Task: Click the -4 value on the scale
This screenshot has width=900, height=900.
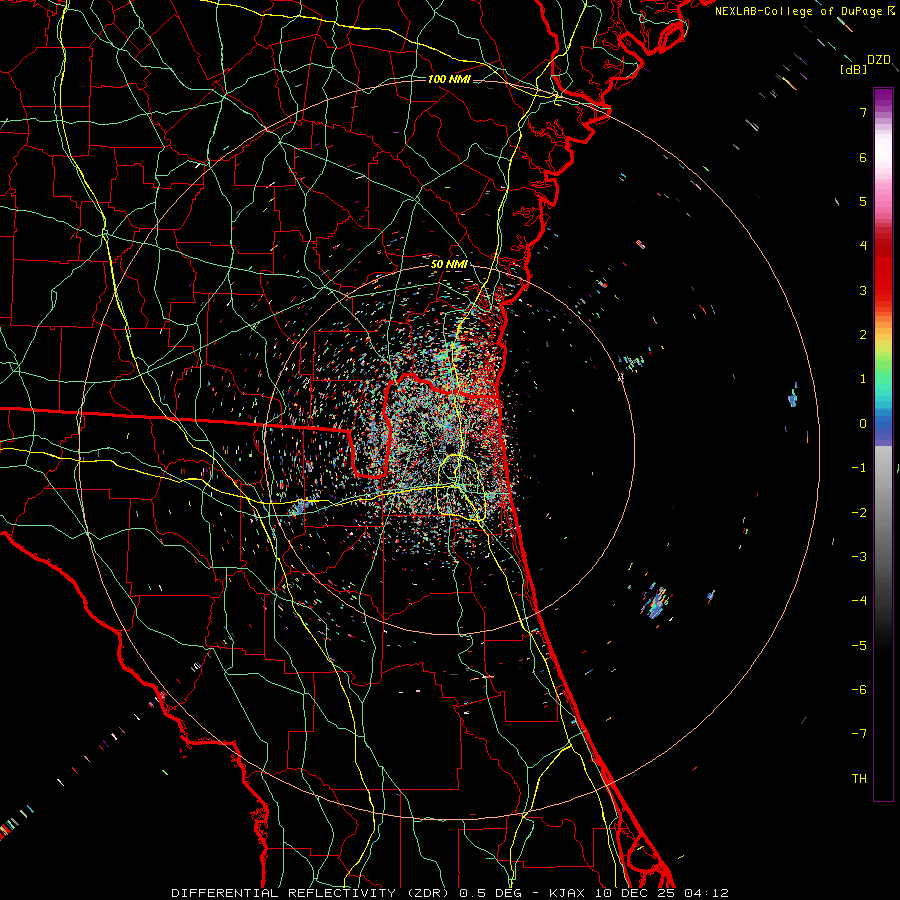Action: click(x=859, y=601)
